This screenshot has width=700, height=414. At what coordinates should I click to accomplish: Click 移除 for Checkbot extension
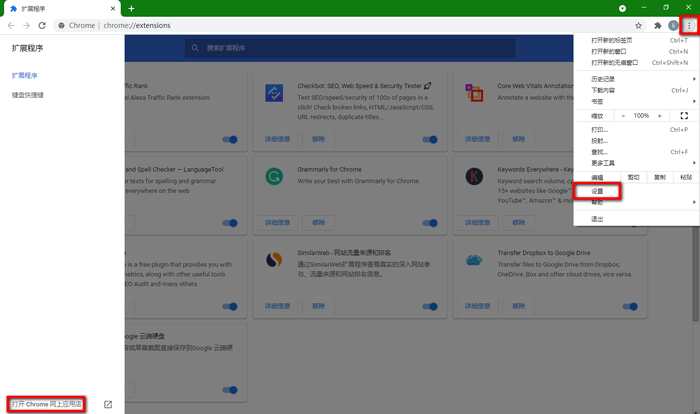(318, 139)
